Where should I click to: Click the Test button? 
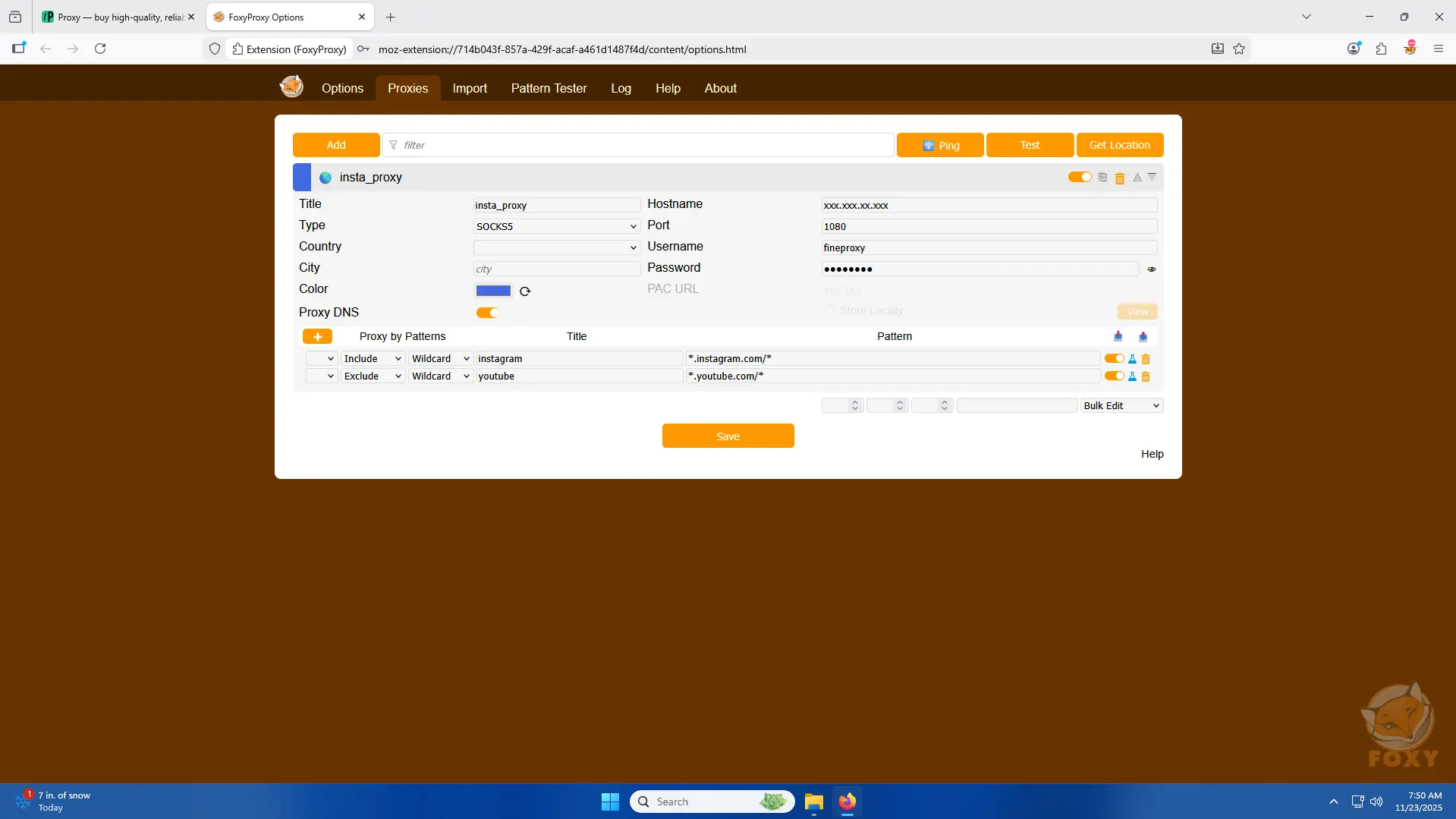click(x=1030, y=145)
